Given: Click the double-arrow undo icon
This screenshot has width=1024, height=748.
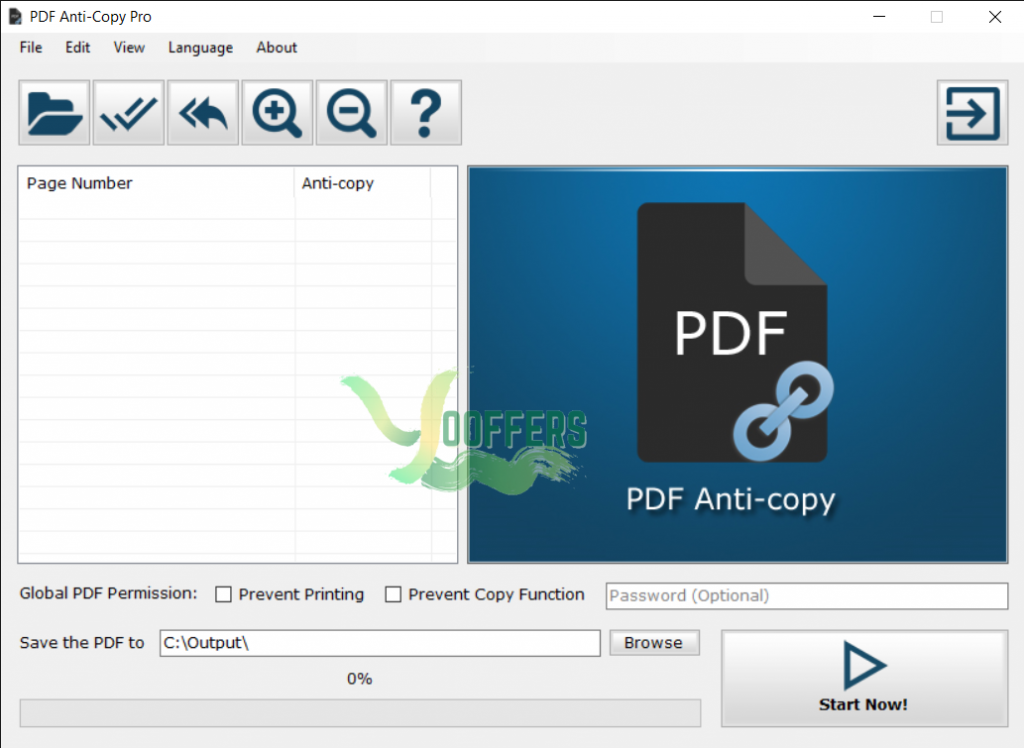Looking at the screenshot, I should (x=203, y=112).
